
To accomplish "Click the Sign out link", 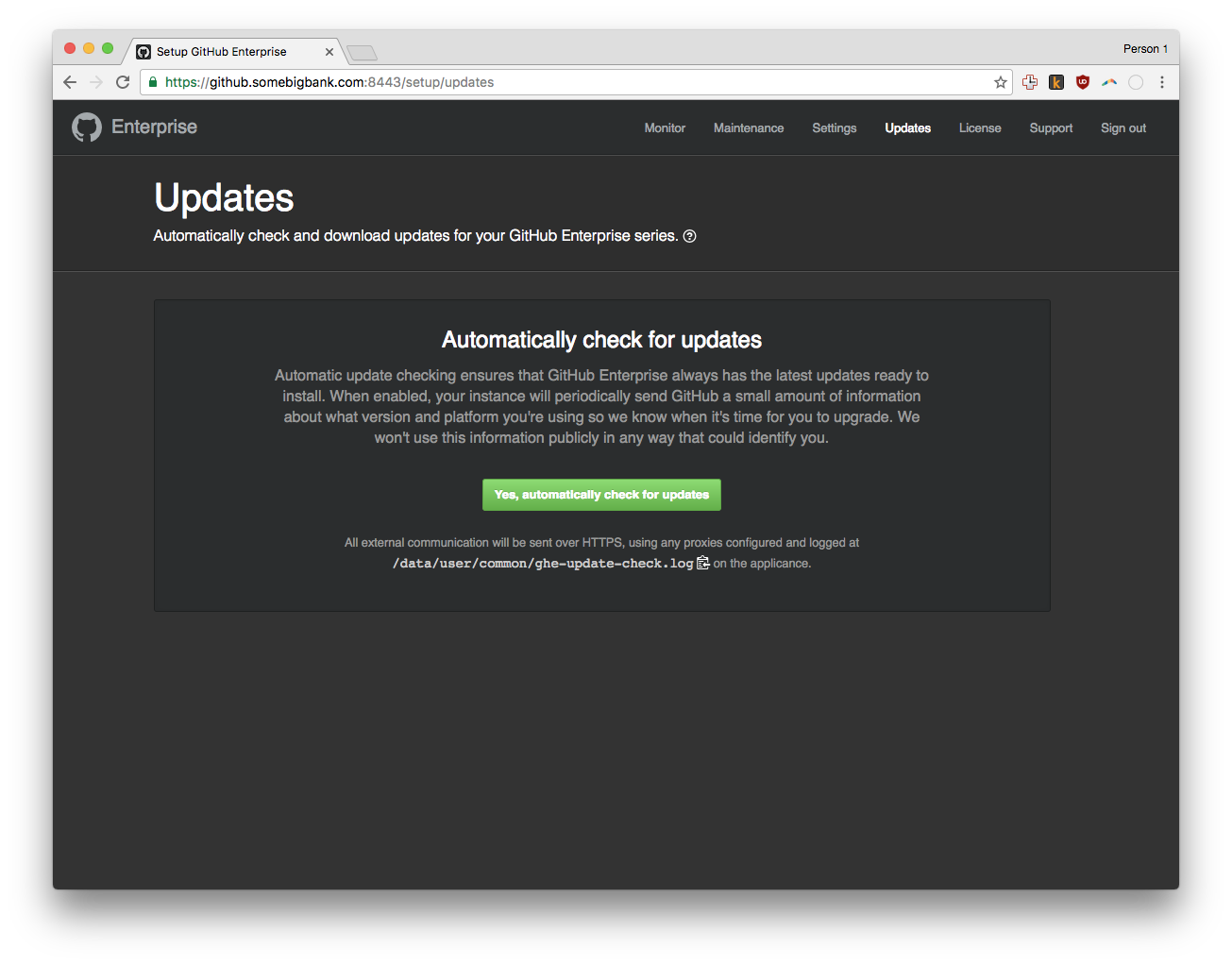I will click(x=1123, y=127).
